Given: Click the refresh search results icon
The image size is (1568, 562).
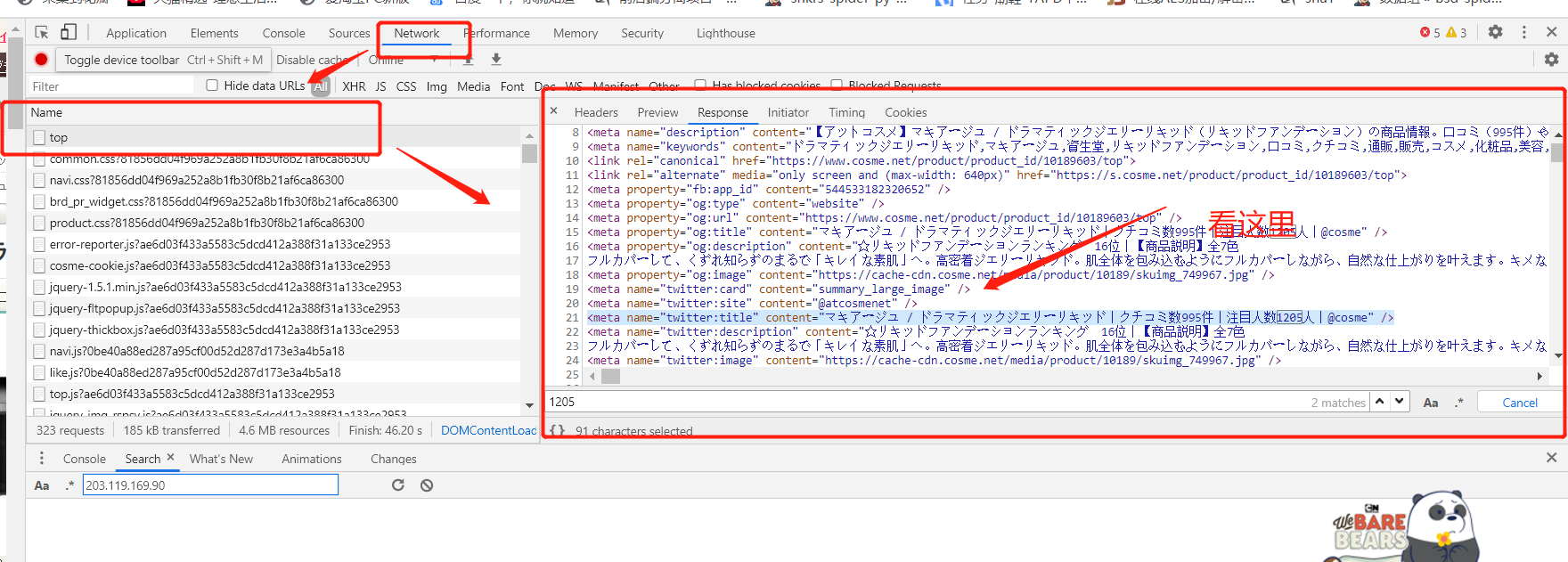Looking at the screenshot, I should pyautogui.click(x=398, y=485).
